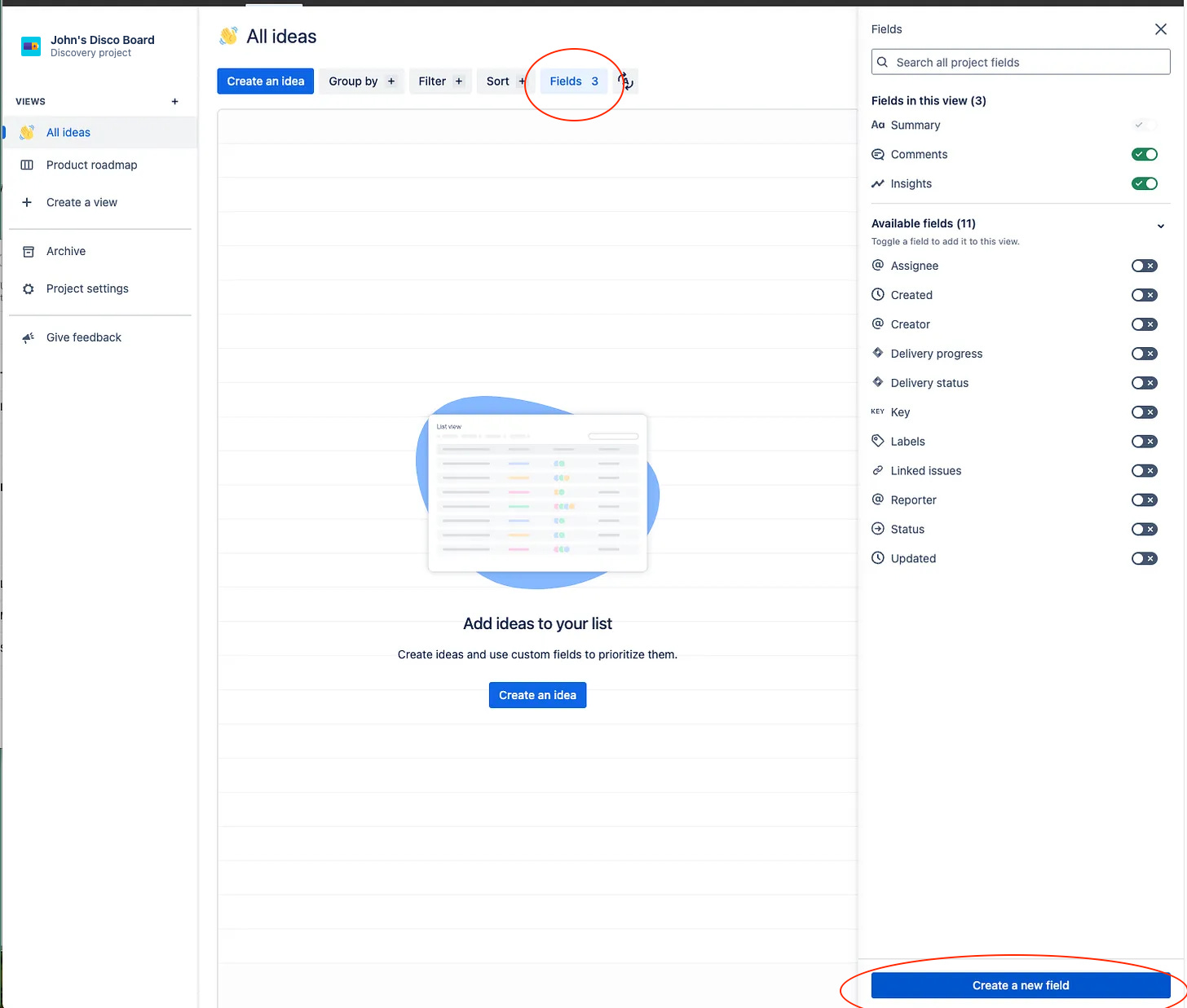The image size is (1187, 1008).
Task: Enable the Delivery status toggle
Action: pos(1145,383)
